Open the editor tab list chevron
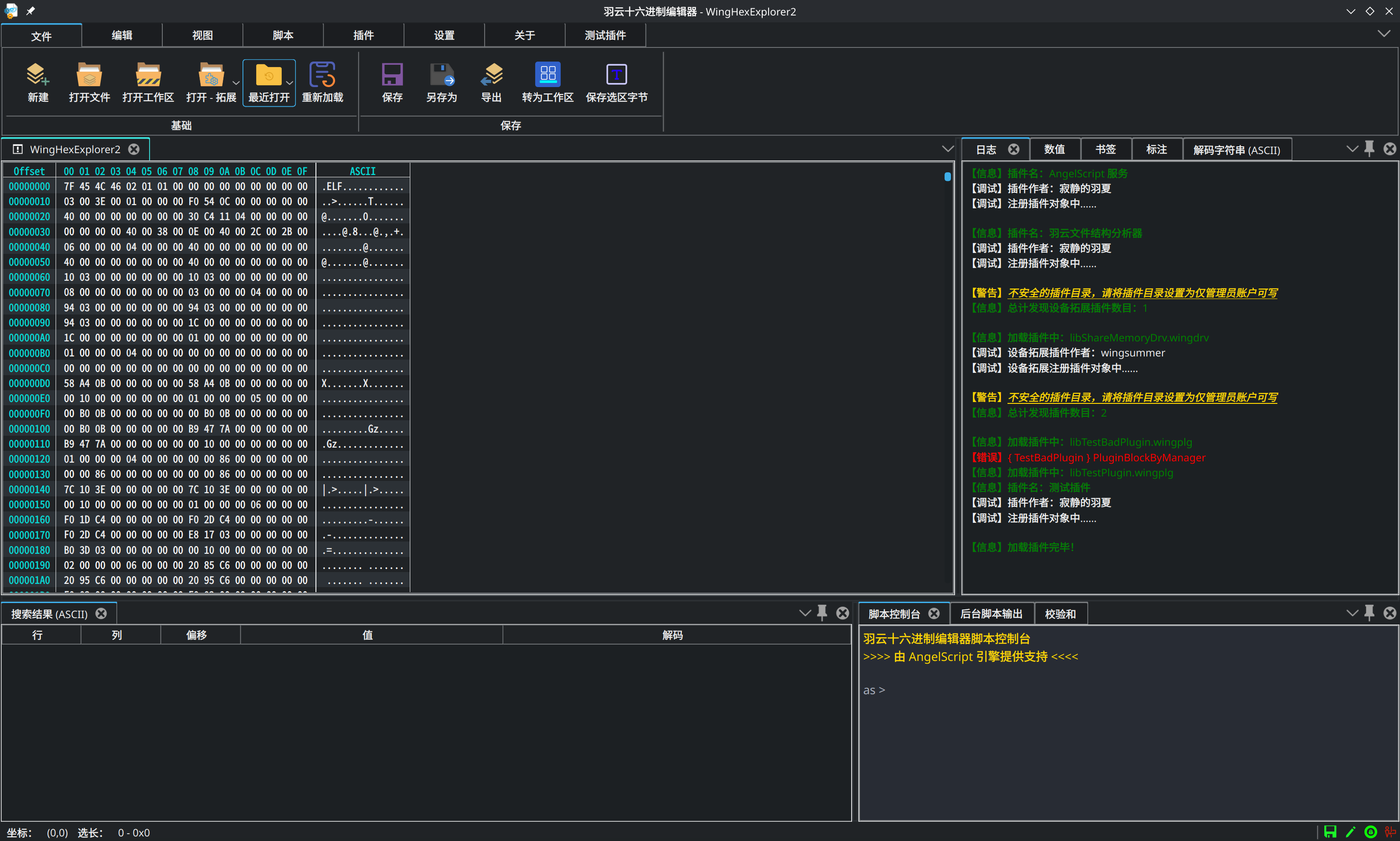This screenshot has width=1400, height=841. pyautogui.click(x=948, y=149)
